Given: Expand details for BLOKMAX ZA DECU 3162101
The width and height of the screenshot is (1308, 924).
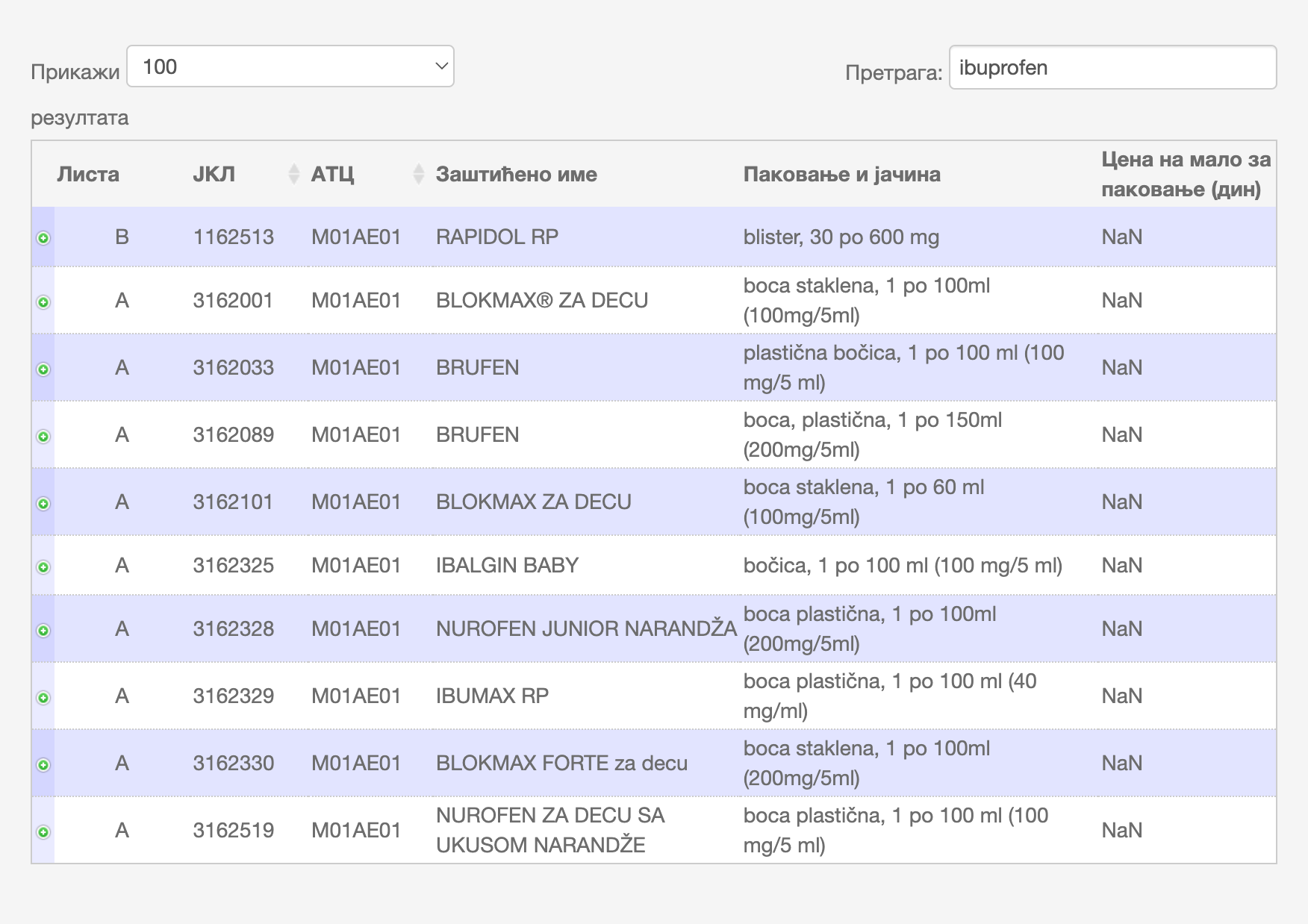Looking at the screenshot, I should point(43,504).
